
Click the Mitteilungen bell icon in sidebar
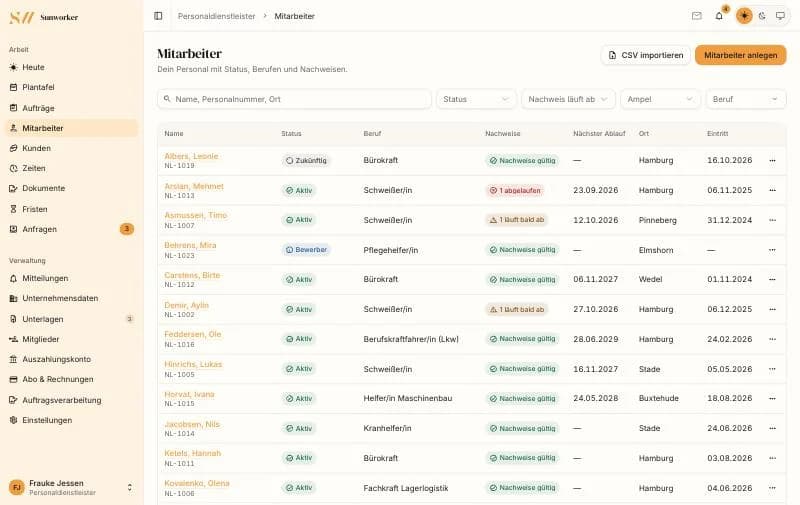(x=13, y=278)
